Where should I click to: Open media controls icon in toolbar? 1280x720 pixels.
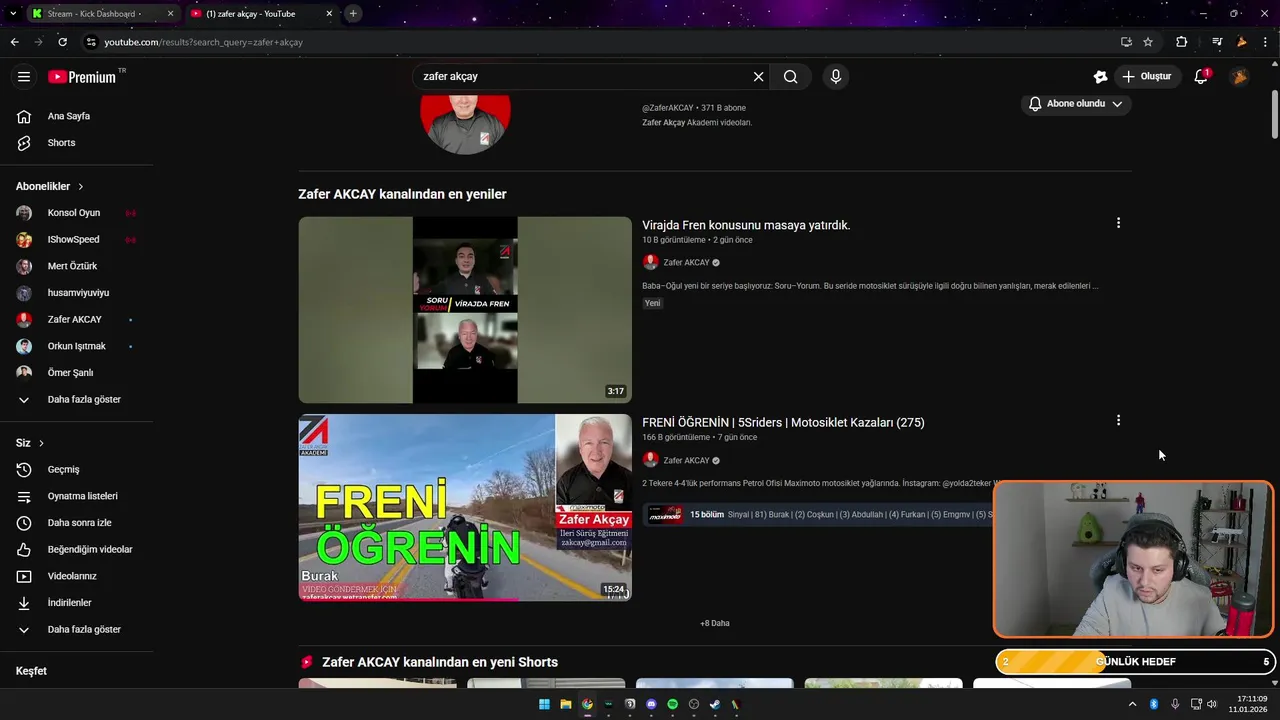[1217, 42]
